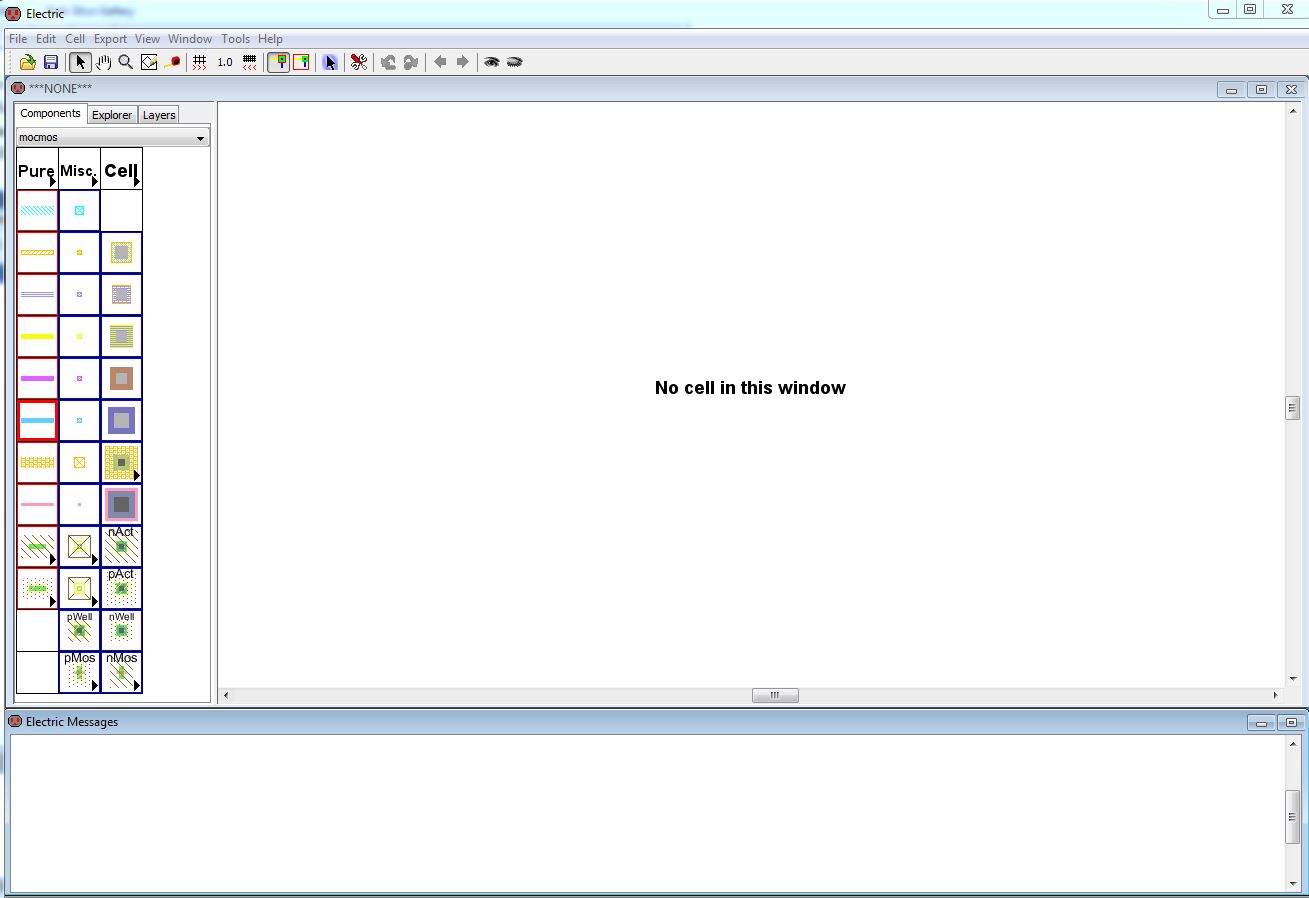Open the Window menu

(190, 39)
